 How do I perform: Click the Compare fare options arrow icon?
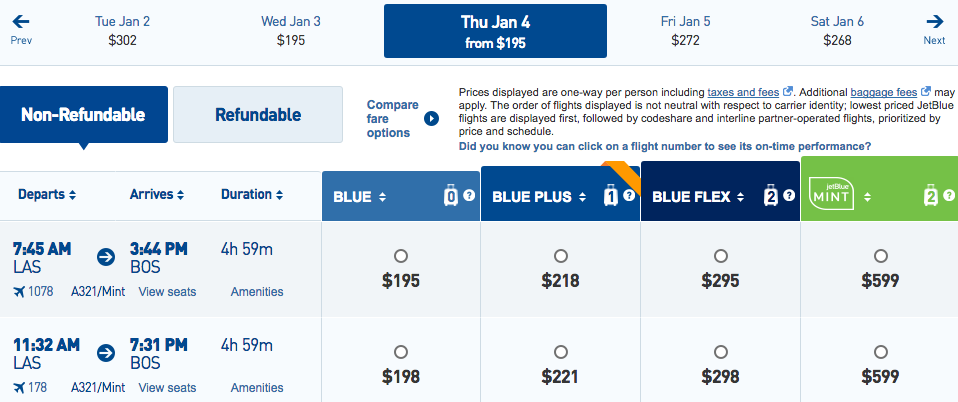point(431,119)
